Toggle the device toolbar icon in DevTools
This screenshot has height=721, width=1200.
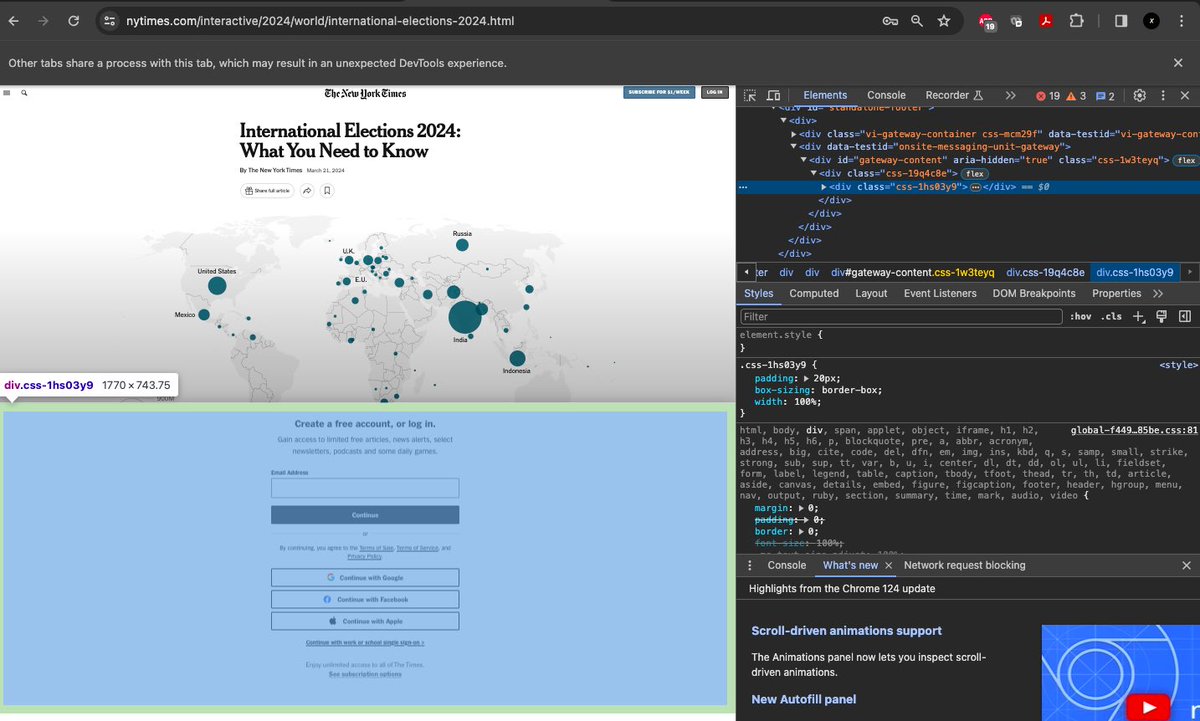773,95
